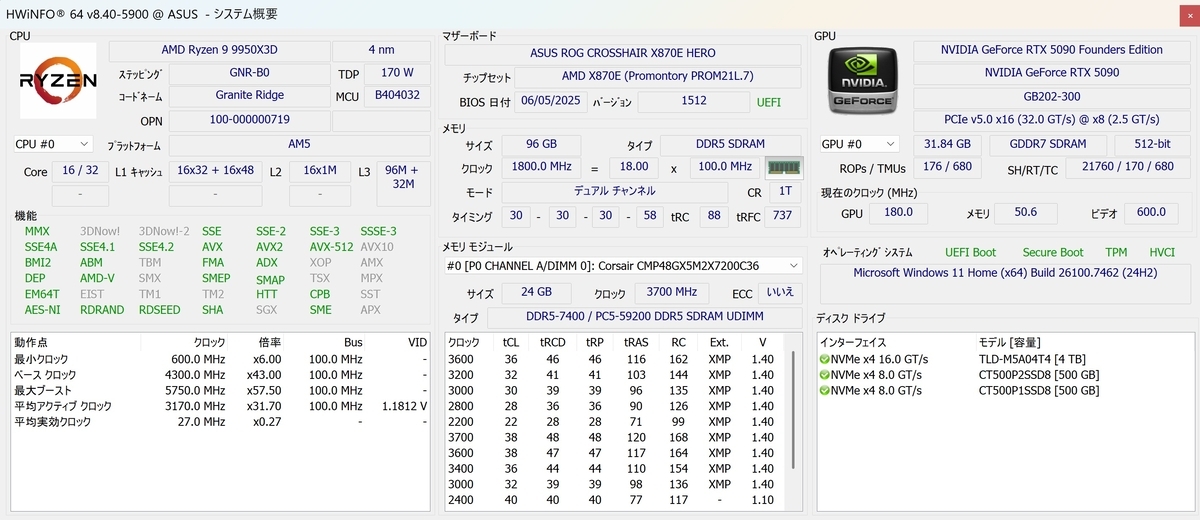
Task: Click the BIOS version 1512 field
Action: pos(693,102)
